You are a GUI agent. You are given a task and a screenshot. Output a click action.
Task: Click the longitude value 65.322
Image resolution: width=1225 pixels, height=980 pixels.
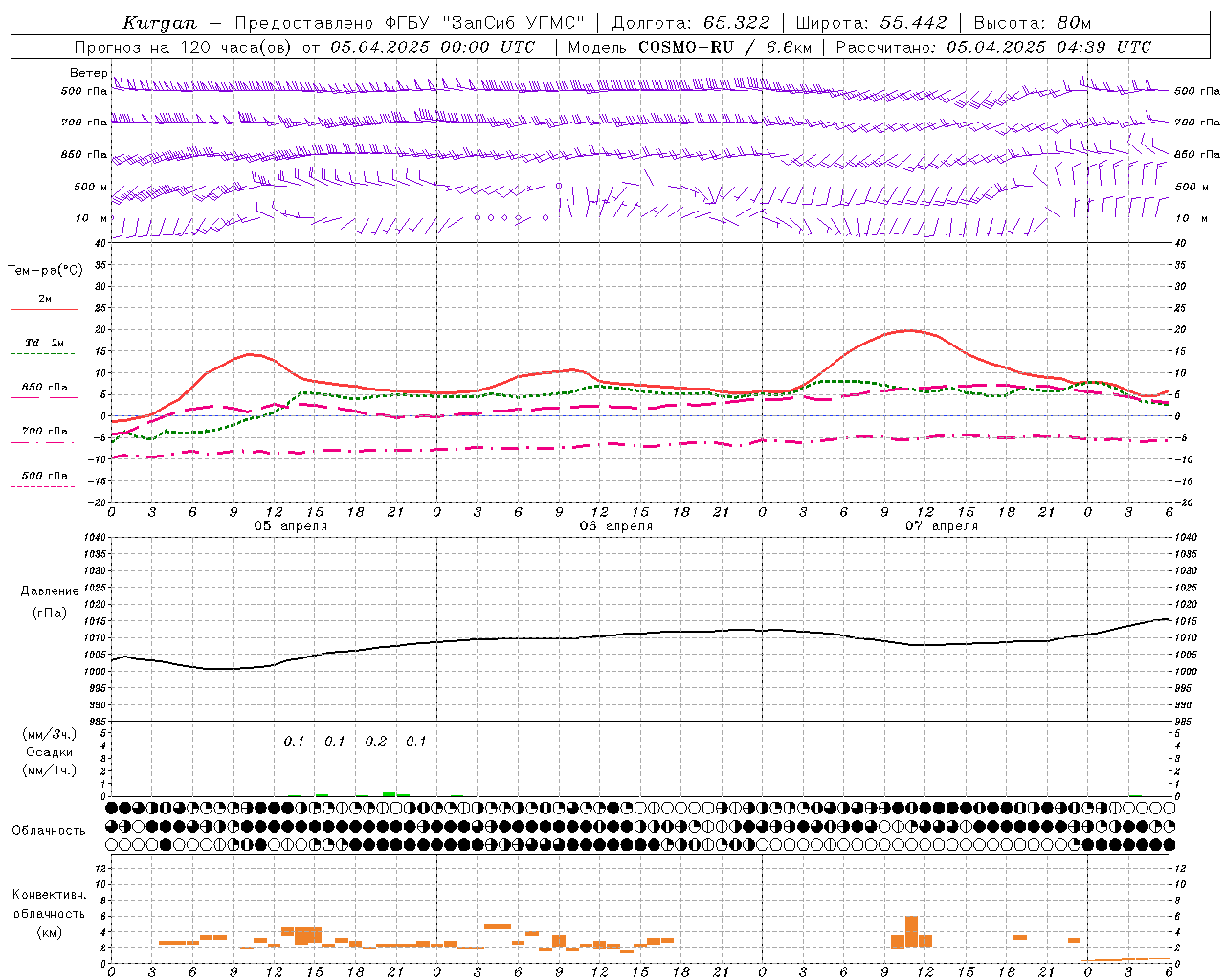[737, 23]
